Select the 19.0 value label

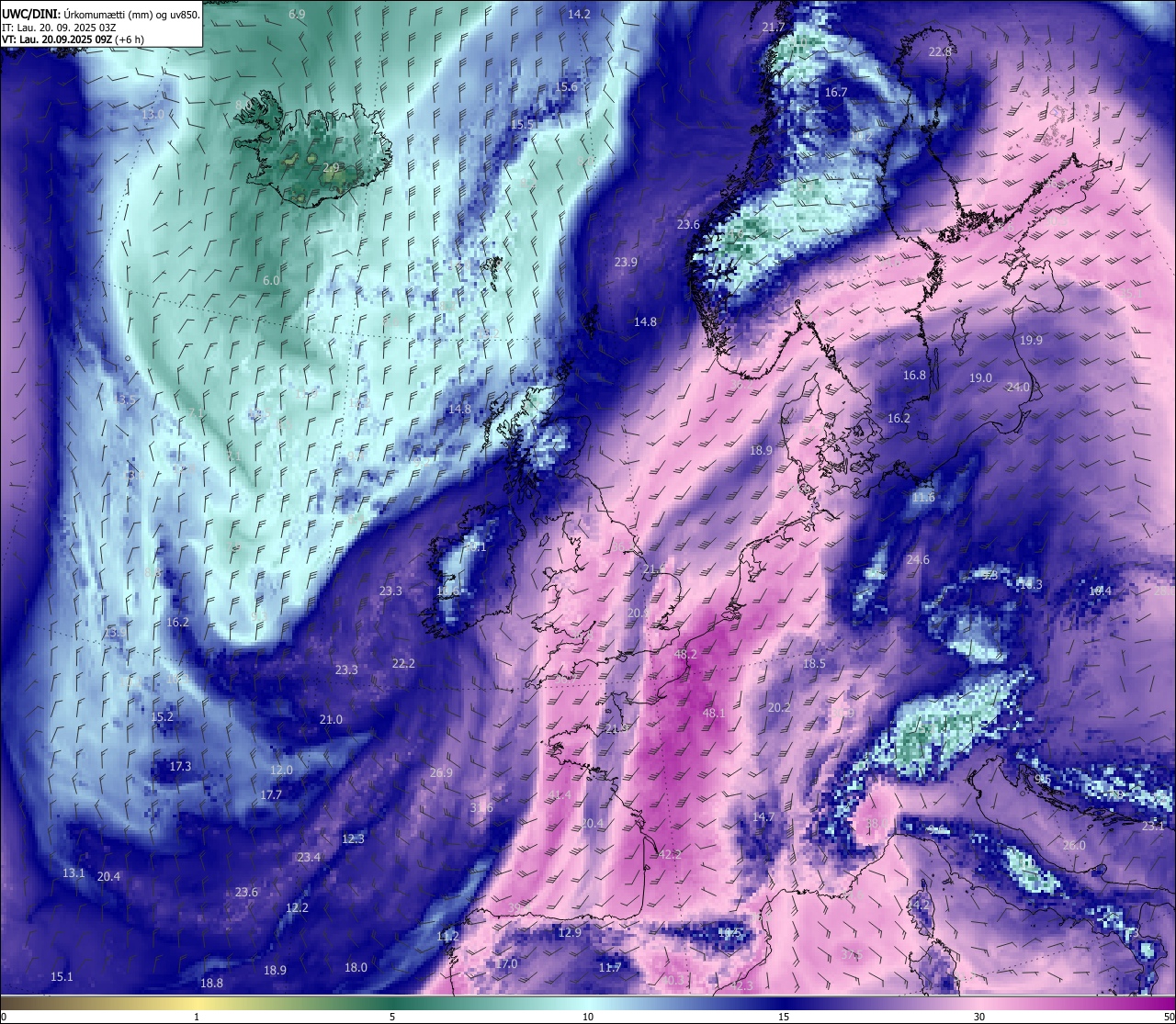980,377
